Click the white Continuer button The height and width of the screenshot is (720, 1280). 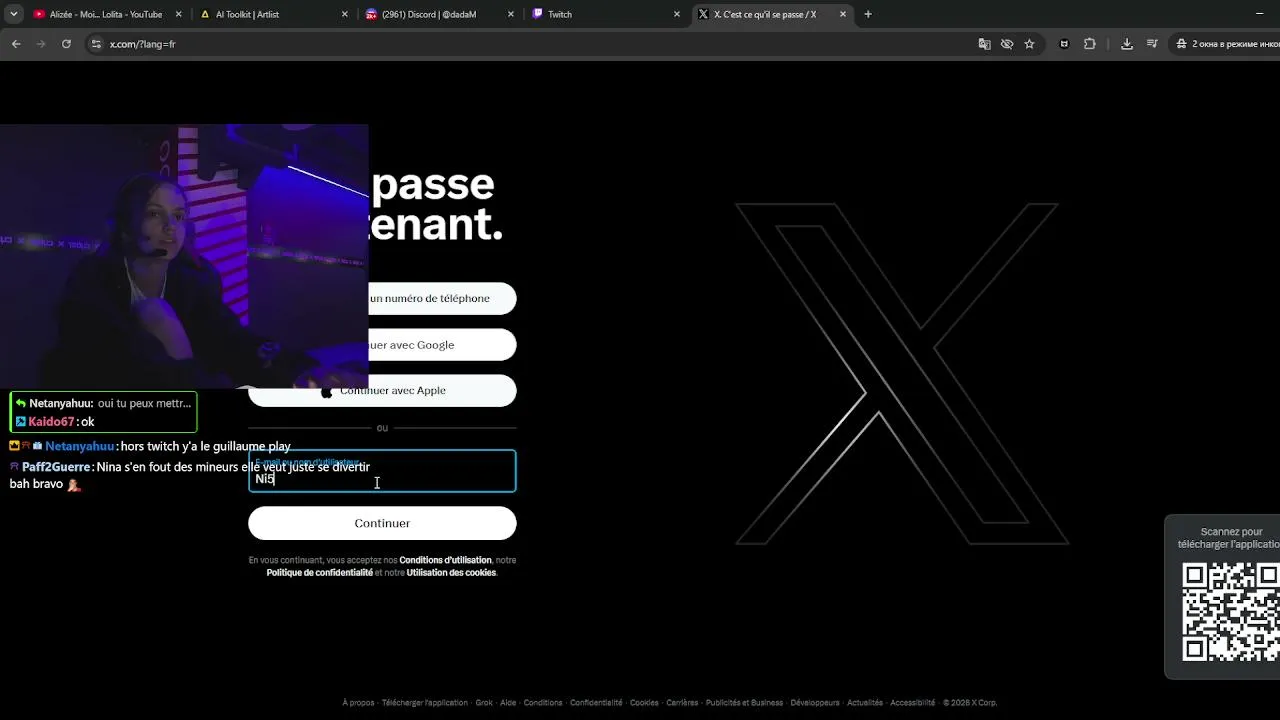point(382,523)
